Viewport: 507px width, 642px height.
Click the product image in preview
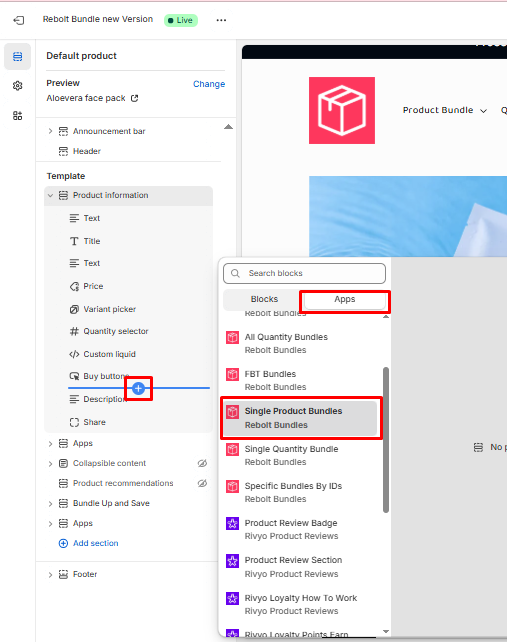[x=408, y=217]
